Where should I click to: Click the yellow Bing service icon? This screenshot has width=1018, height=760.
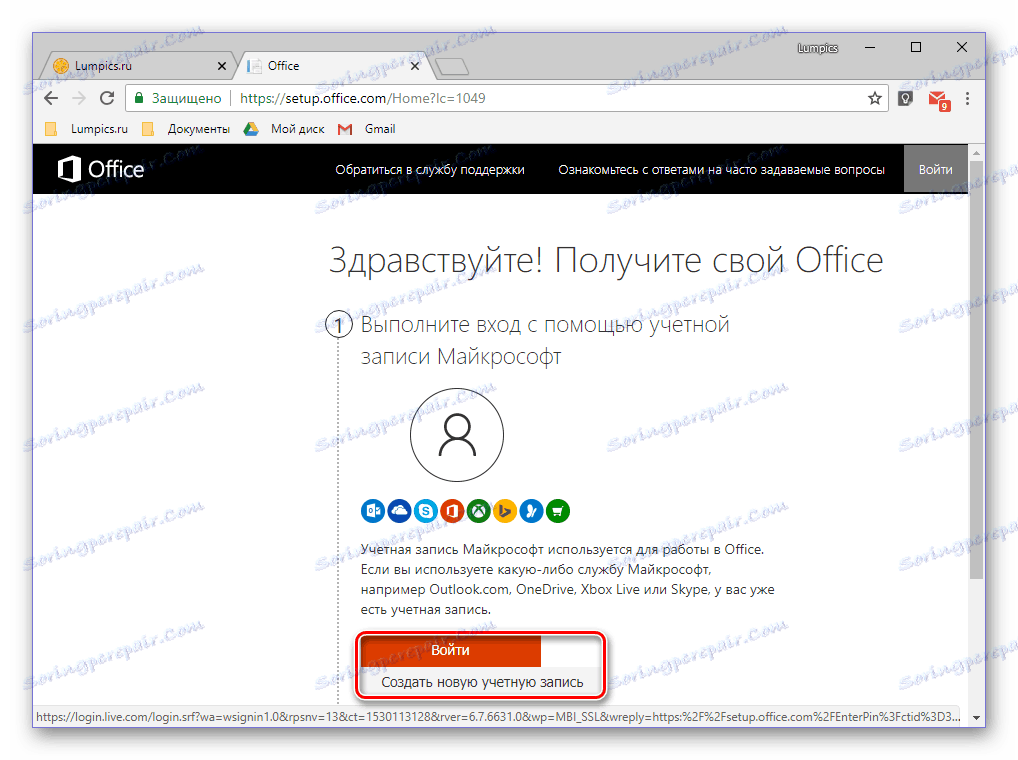point(504,511)
